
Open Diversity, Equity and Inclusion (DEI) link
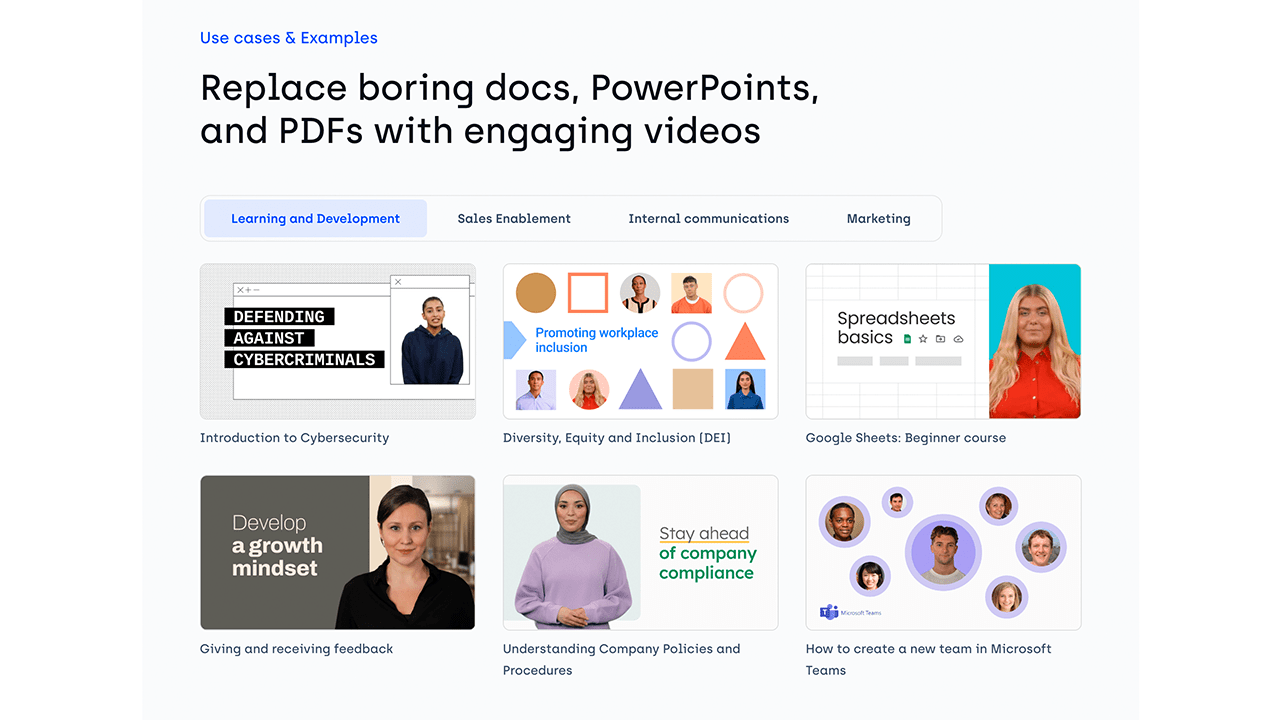[616, 438]
